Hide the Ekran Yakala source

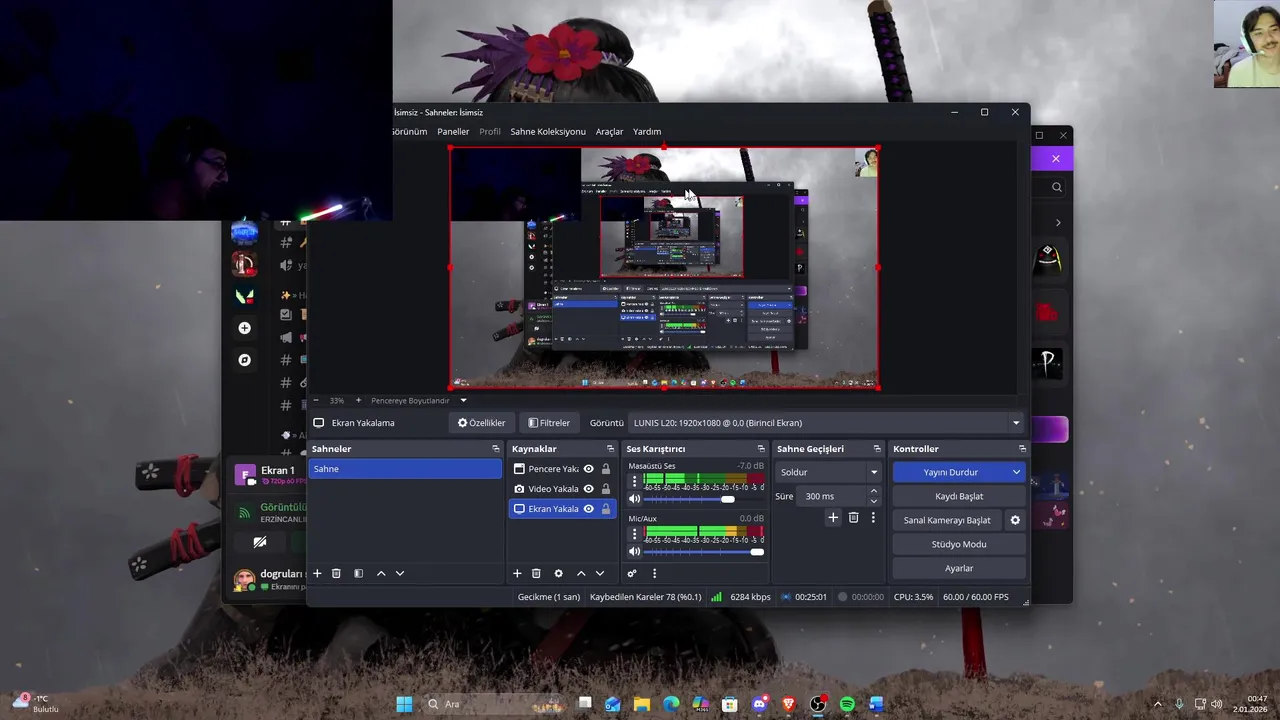click(x=589, y=509)
